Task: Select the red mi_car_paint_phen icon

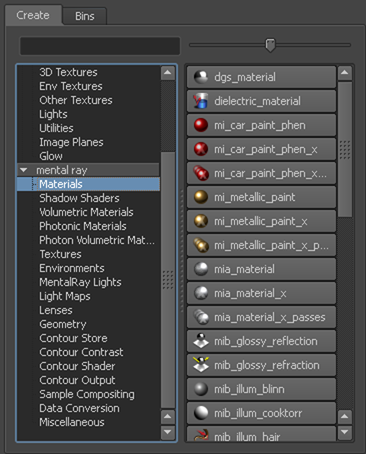Action: coord(201,125)
